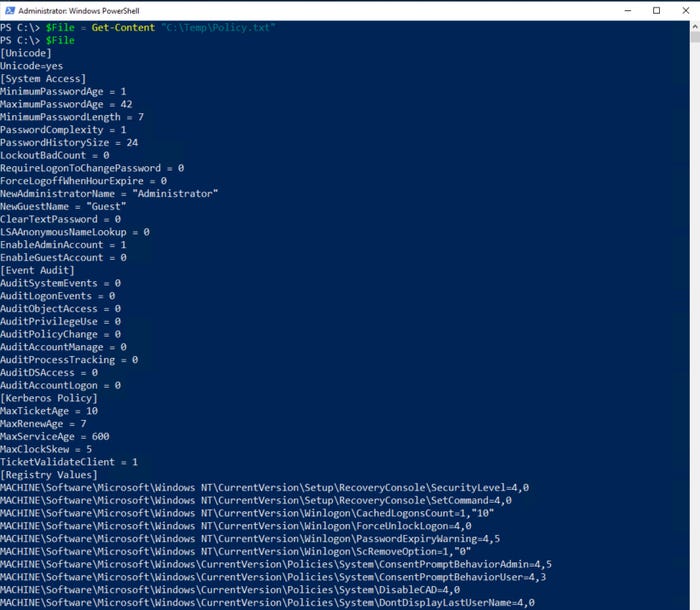Minimize the PowerShell window
Screen dimensions: 700x610
(x=628, y=10)
